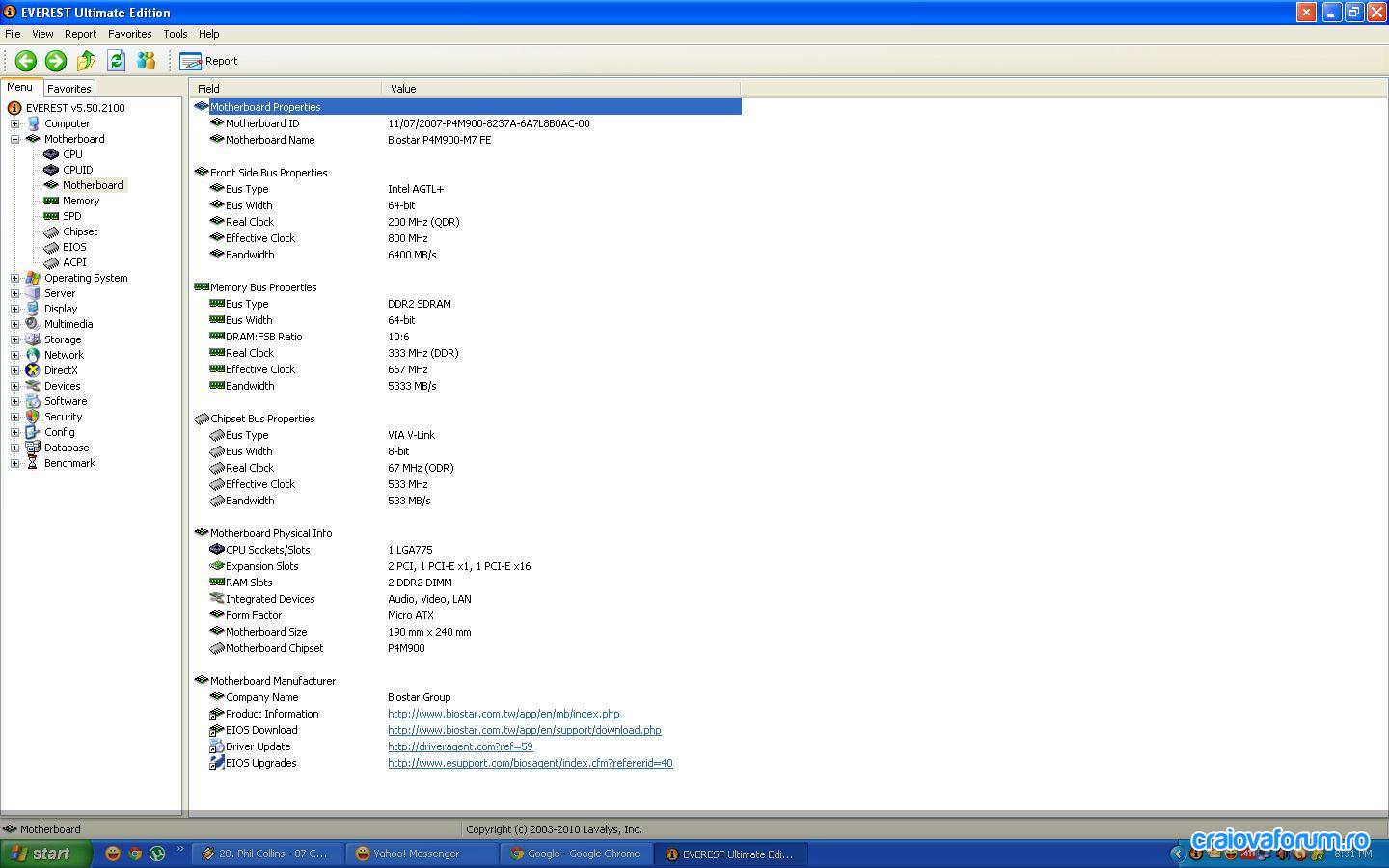Select EVEREST v5.50.2100 root node
The height and width of the screenshot is (868, 1389).
75,108
